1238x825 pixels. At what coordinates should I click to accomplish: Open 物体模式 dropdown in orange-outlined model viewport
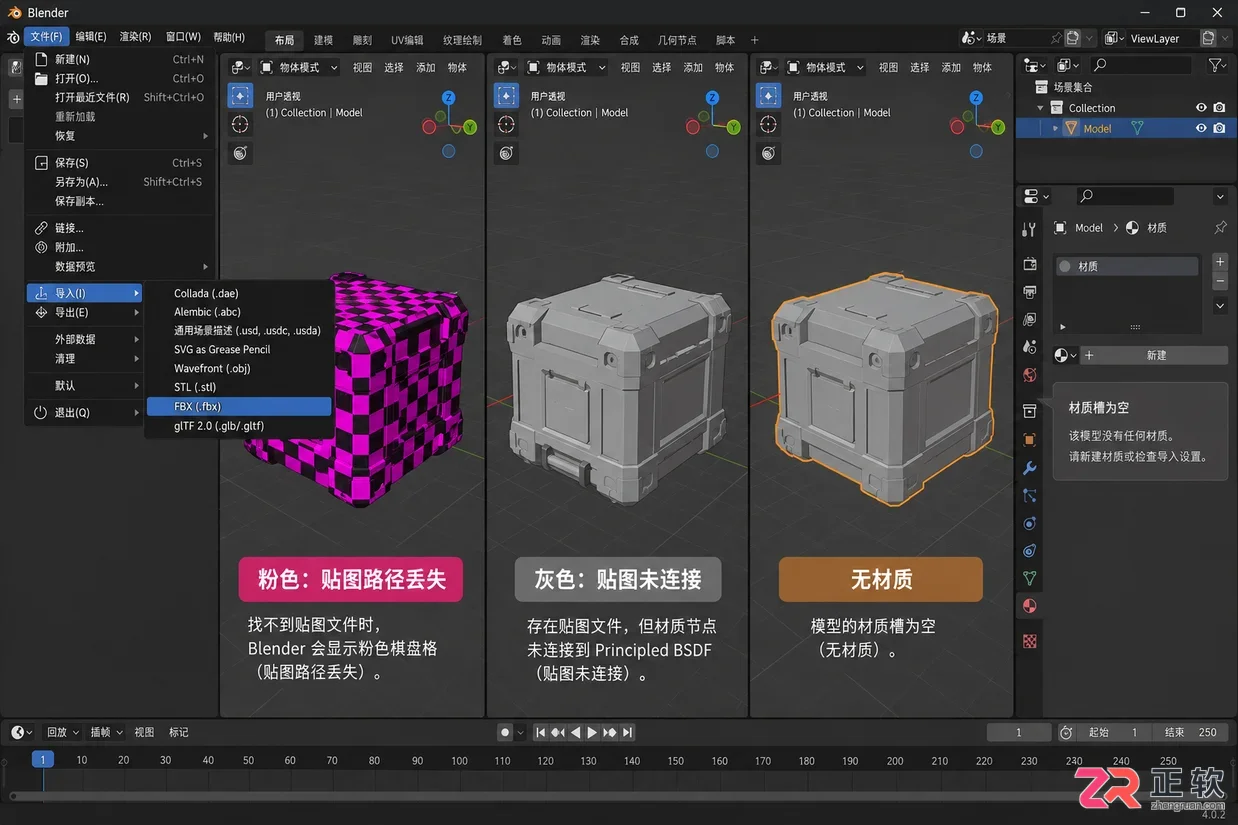coord(827,67)
